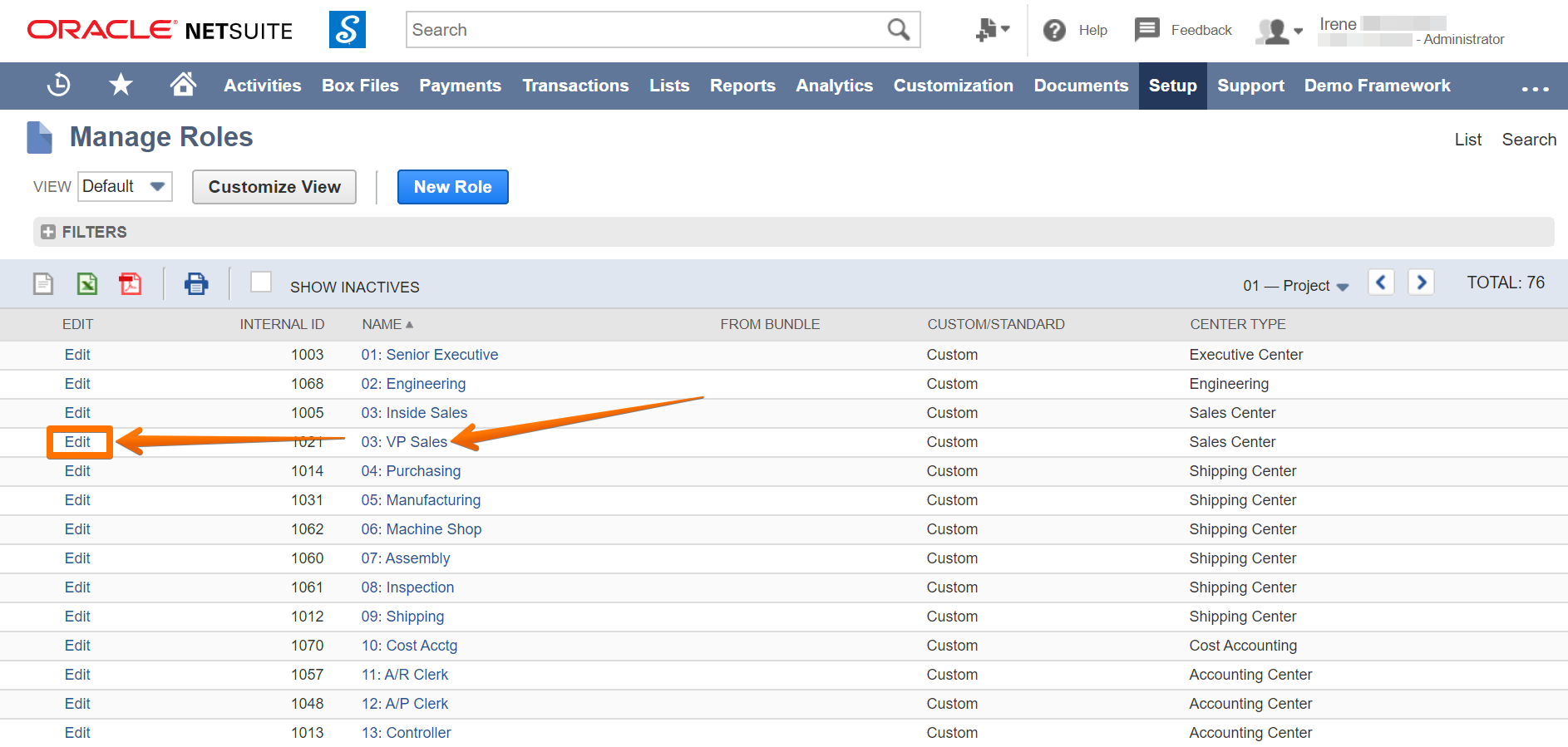Edit the 01: Senior Executive role

click(77, 355)
